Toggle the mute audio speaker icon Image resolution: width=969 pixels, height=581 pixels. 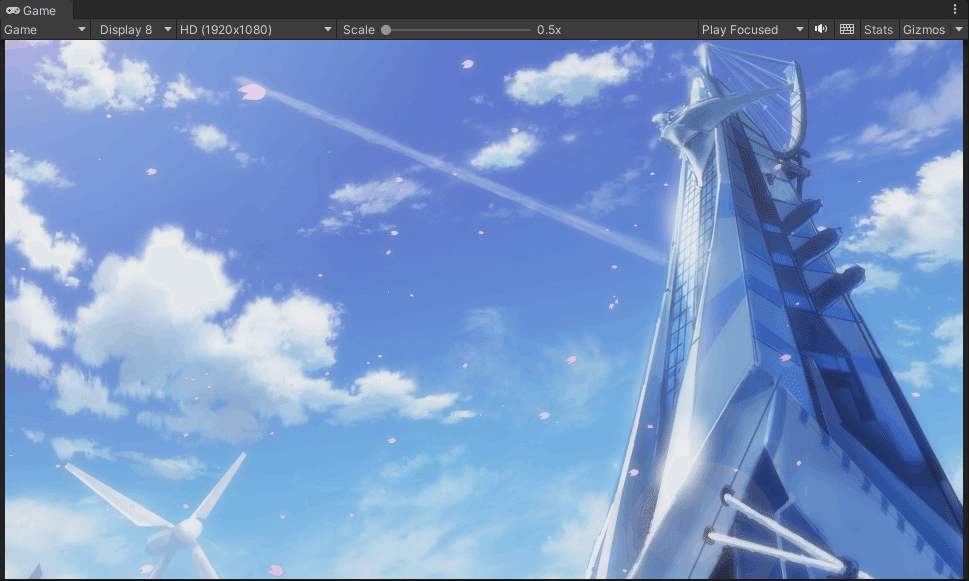[821, 29]
